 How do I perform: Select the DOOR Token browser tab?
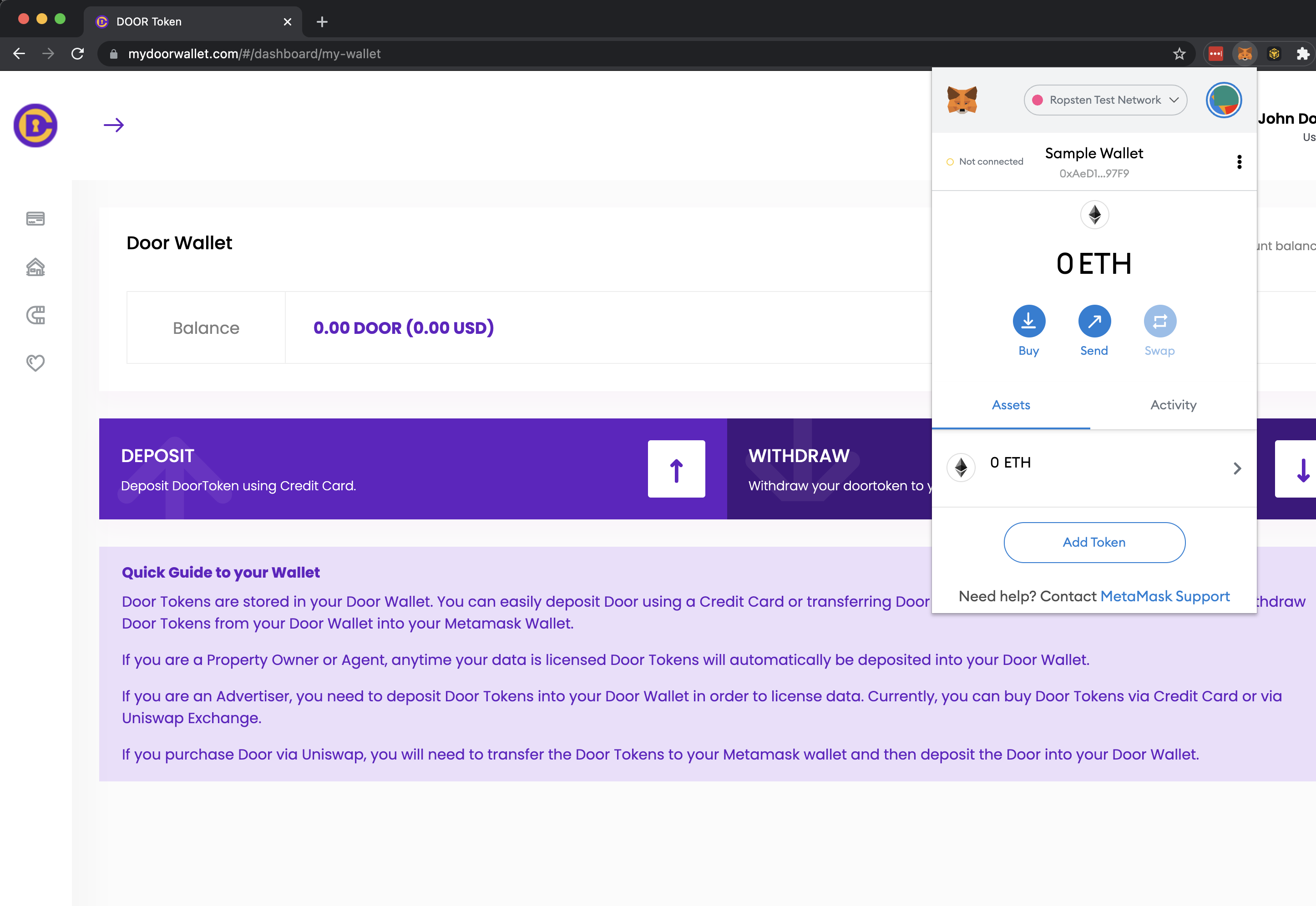click(193, 21)
